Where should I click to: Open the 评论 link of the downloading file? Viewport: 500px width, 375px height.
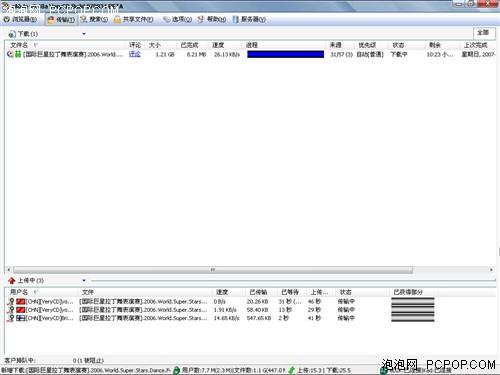[x=135, y=54]
